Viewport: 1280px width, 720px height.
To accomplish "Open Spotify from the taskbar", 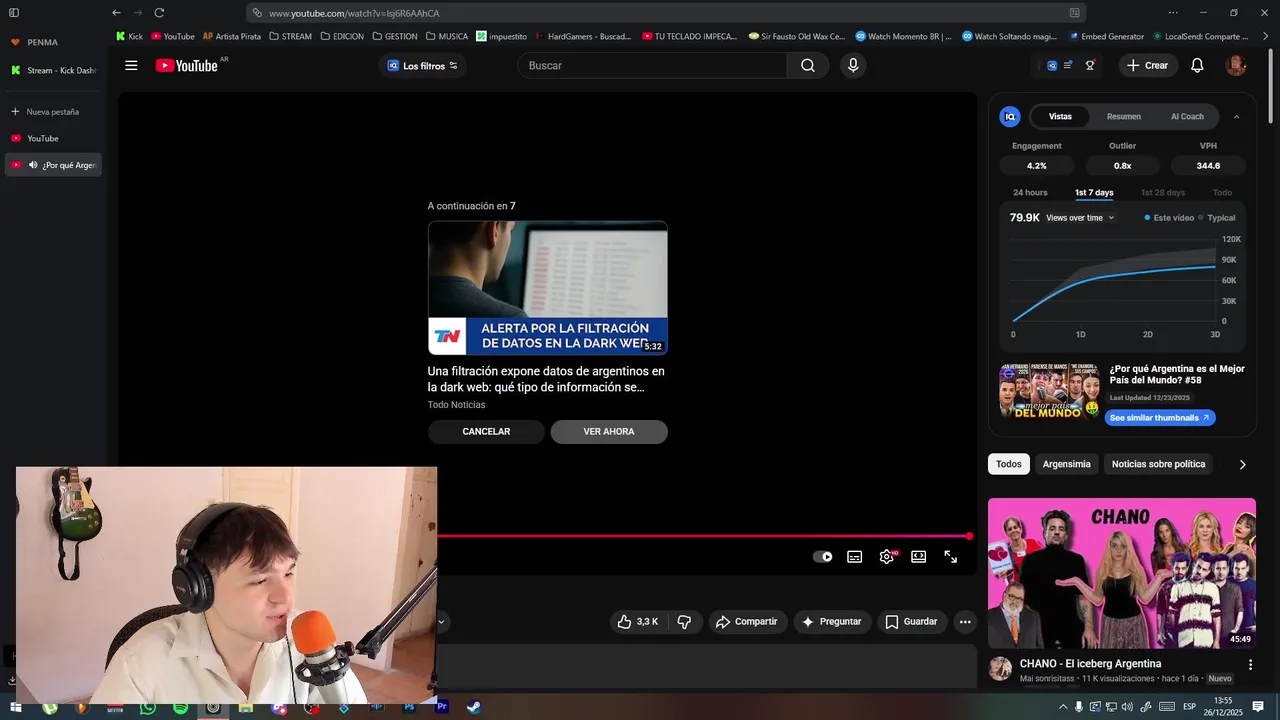I will click(180, 707).
